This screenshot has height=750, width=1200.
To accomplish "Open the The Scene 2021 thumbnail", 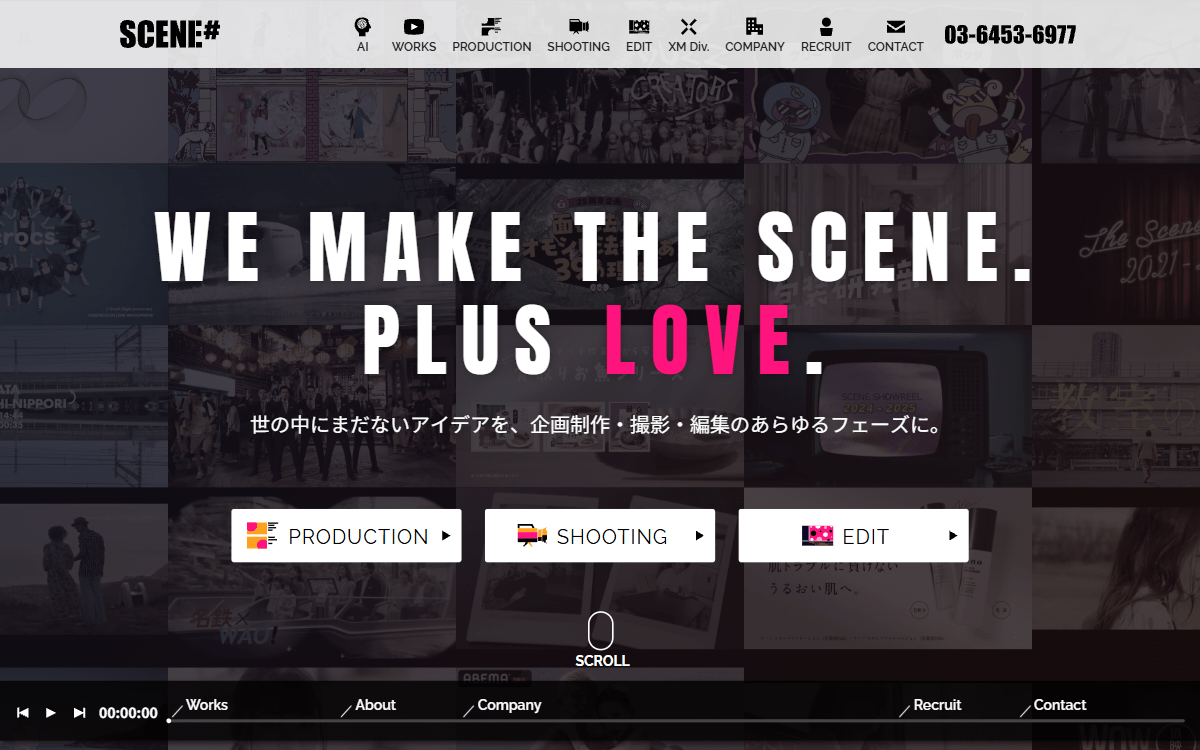I will point(1116,245).
